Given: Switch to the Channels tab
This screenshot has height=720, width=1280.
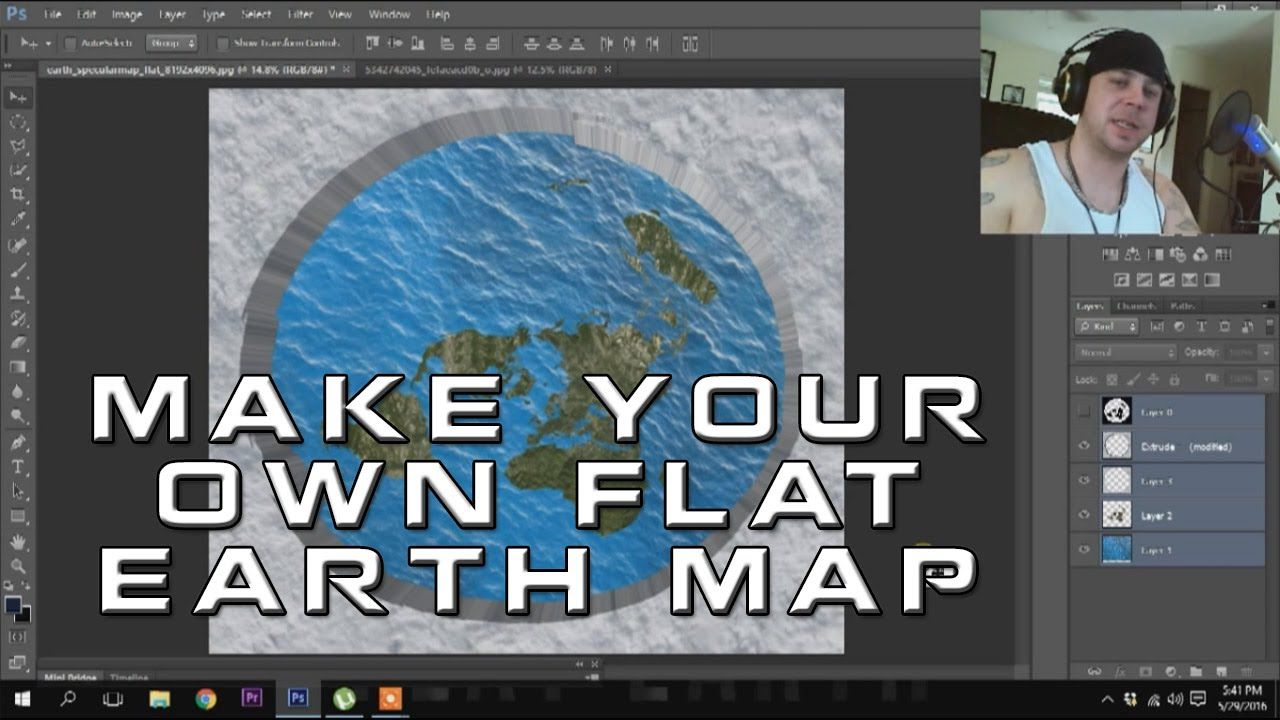Looking at the screenshot, I should pos(1136,306).
